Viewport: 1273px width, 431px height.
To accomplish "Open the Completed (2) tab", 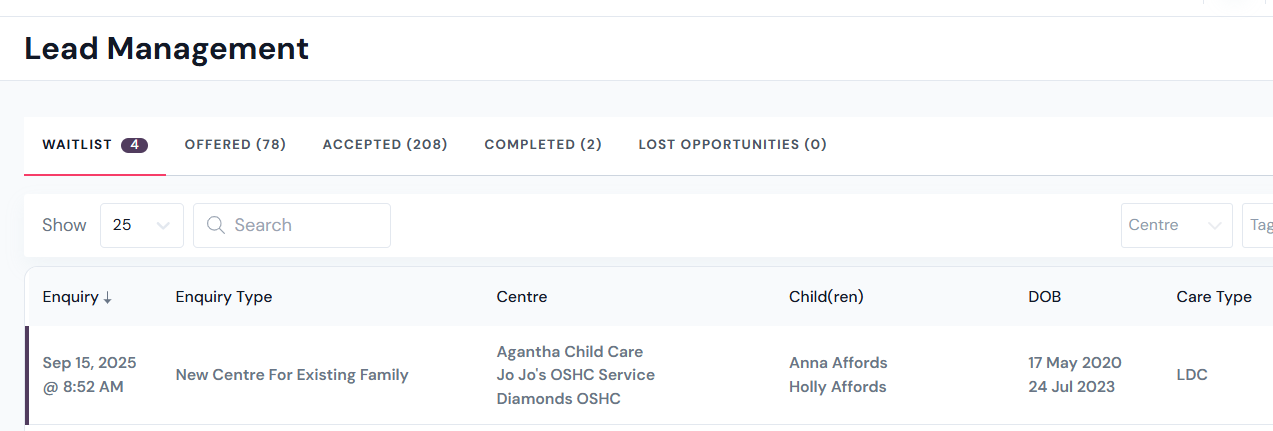I will (543, 145).
